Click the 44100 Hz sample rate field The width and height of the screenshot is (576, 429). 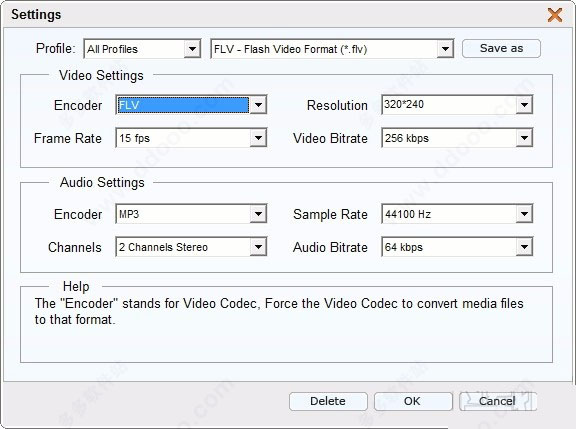point(449,214)
